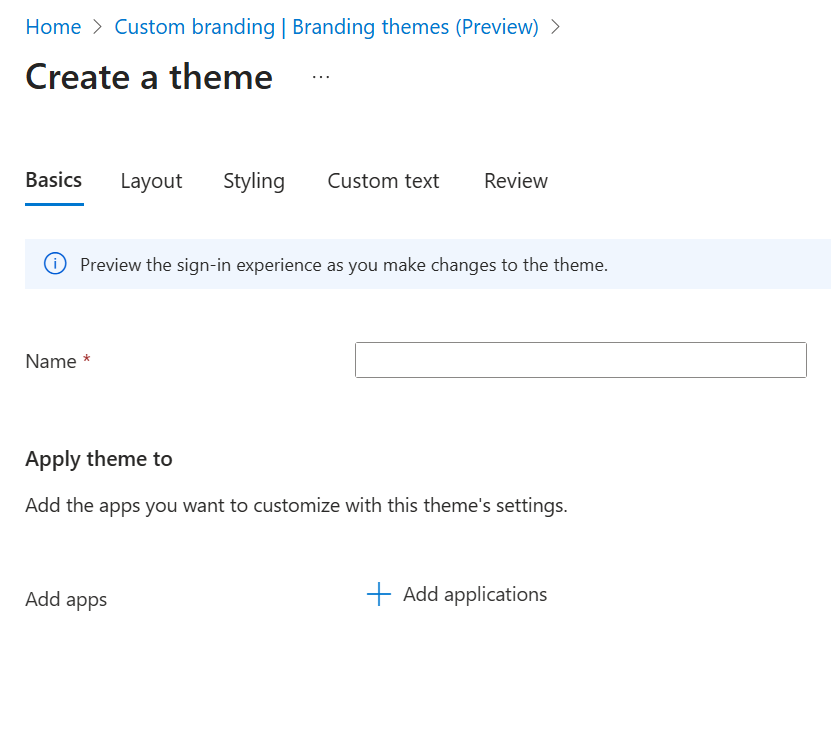Click the plus icon to add applications
Screen dimensions: 831x743
pos(378,595)
